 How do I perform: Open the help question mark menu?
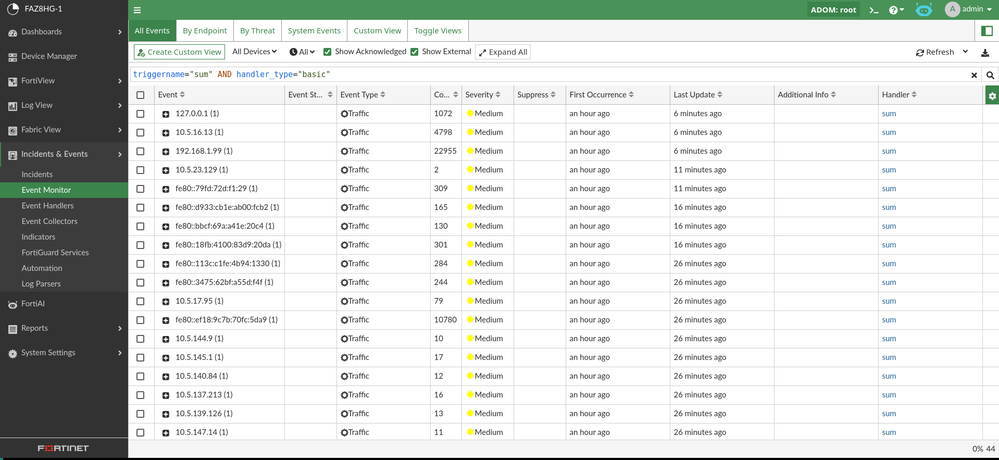[x=896, y=10]
